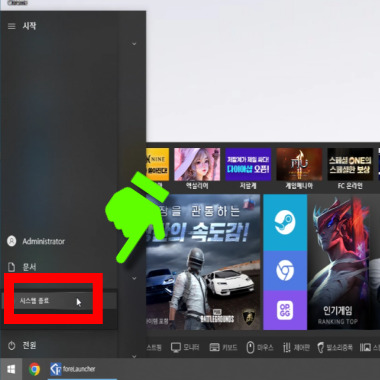Click the 전원 power icon
This screenshot has height=380, width=380.
tap(12, 346)
